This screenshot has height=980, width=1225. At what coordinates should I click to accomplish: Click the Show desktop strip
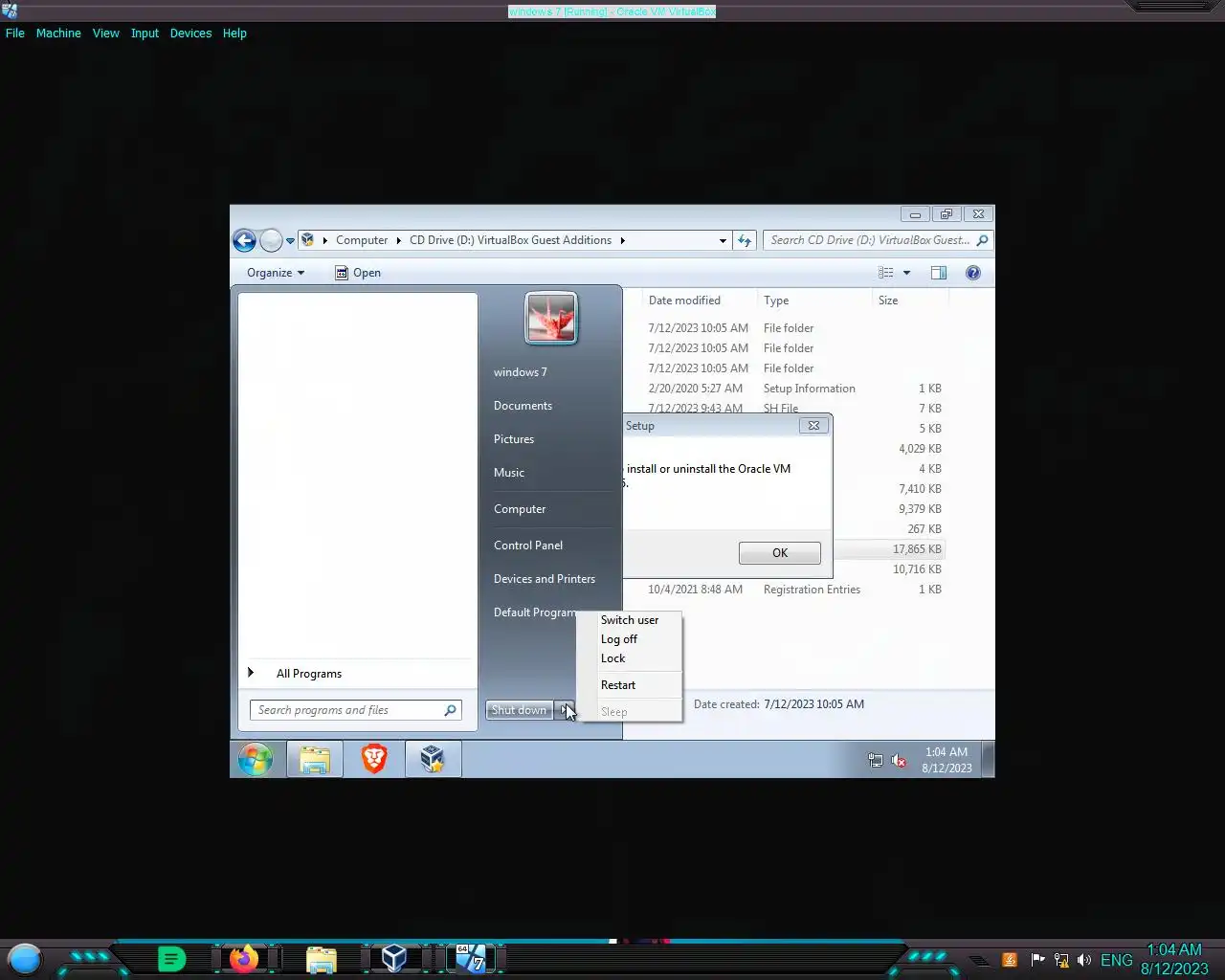[x=989, y=759]
